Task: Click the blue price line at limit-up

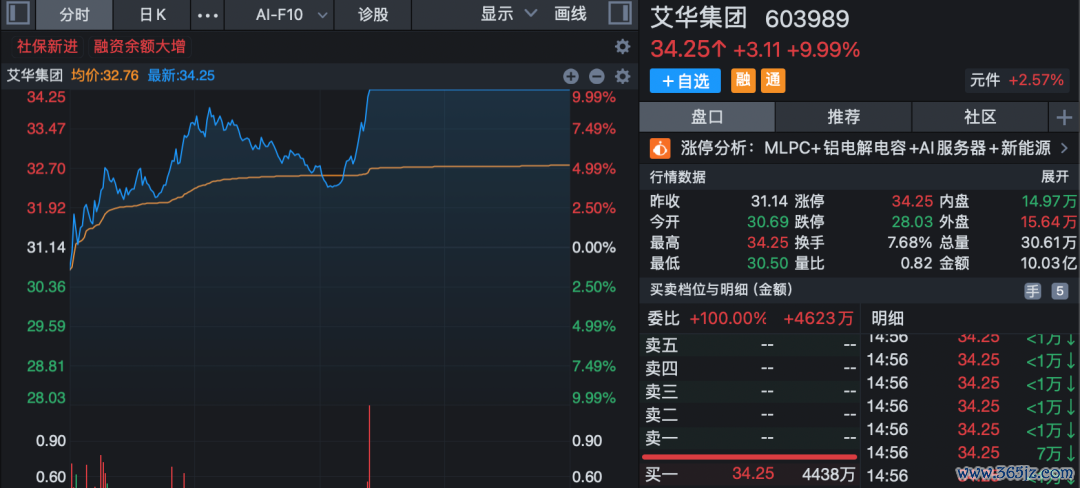Action: tap(470, 90)
